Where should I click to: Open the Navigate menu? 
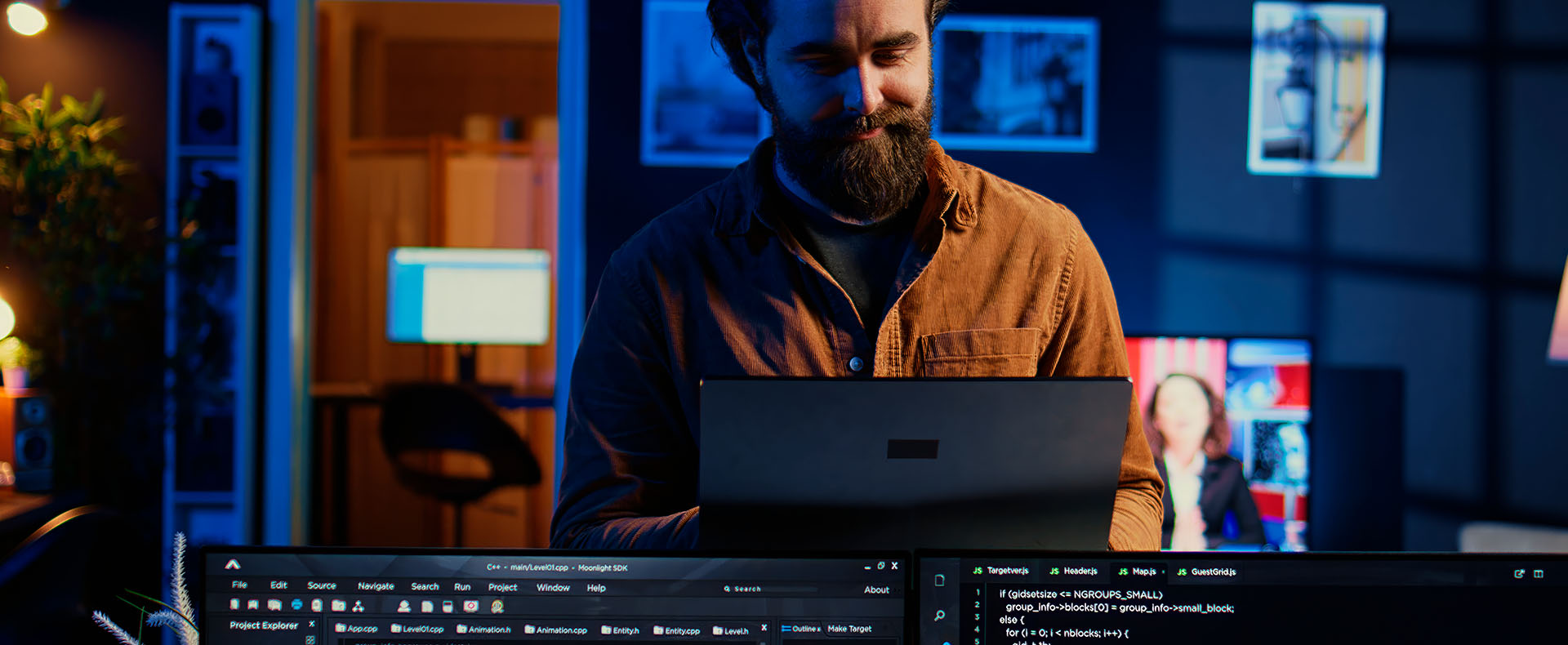pos(376,586)
